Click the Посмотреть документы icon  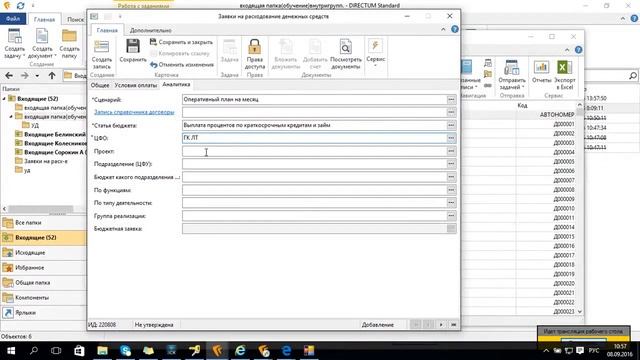pyautogui.click(x=345, y=54)
